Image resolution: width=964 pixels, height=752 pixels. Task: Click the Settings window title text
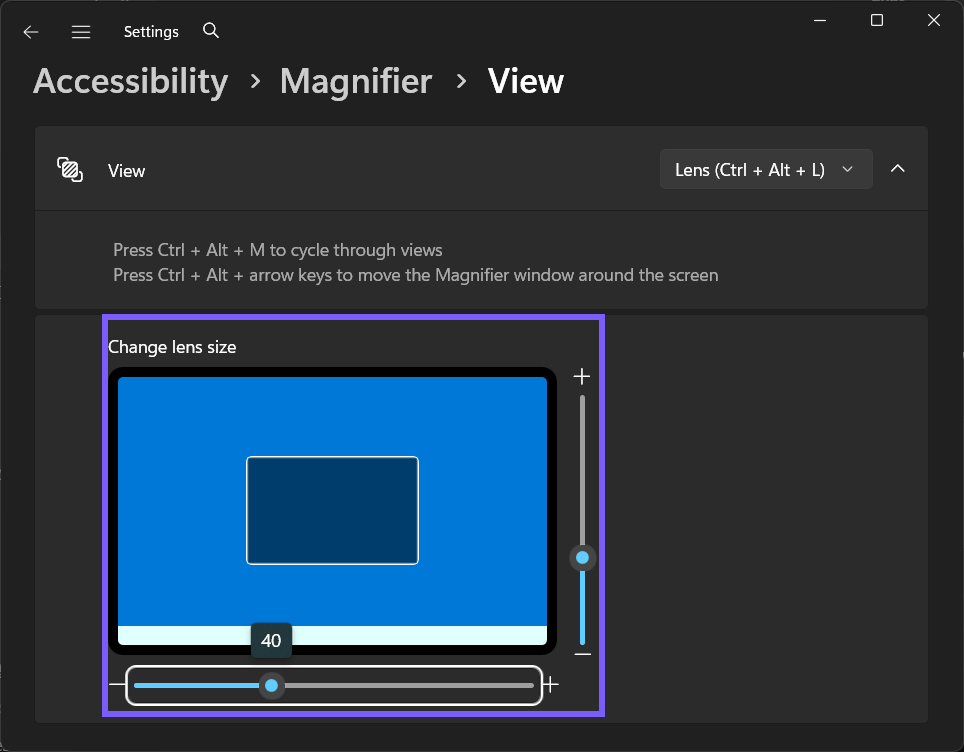pos(151,32)
